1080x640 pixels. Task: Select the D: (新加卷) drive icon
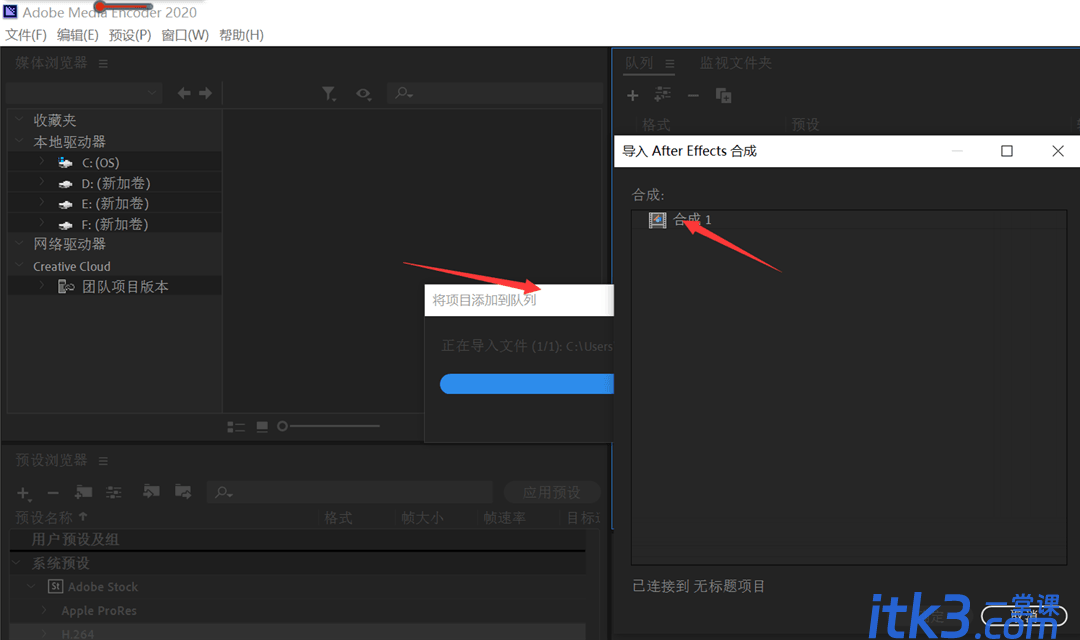pos(65,184)
